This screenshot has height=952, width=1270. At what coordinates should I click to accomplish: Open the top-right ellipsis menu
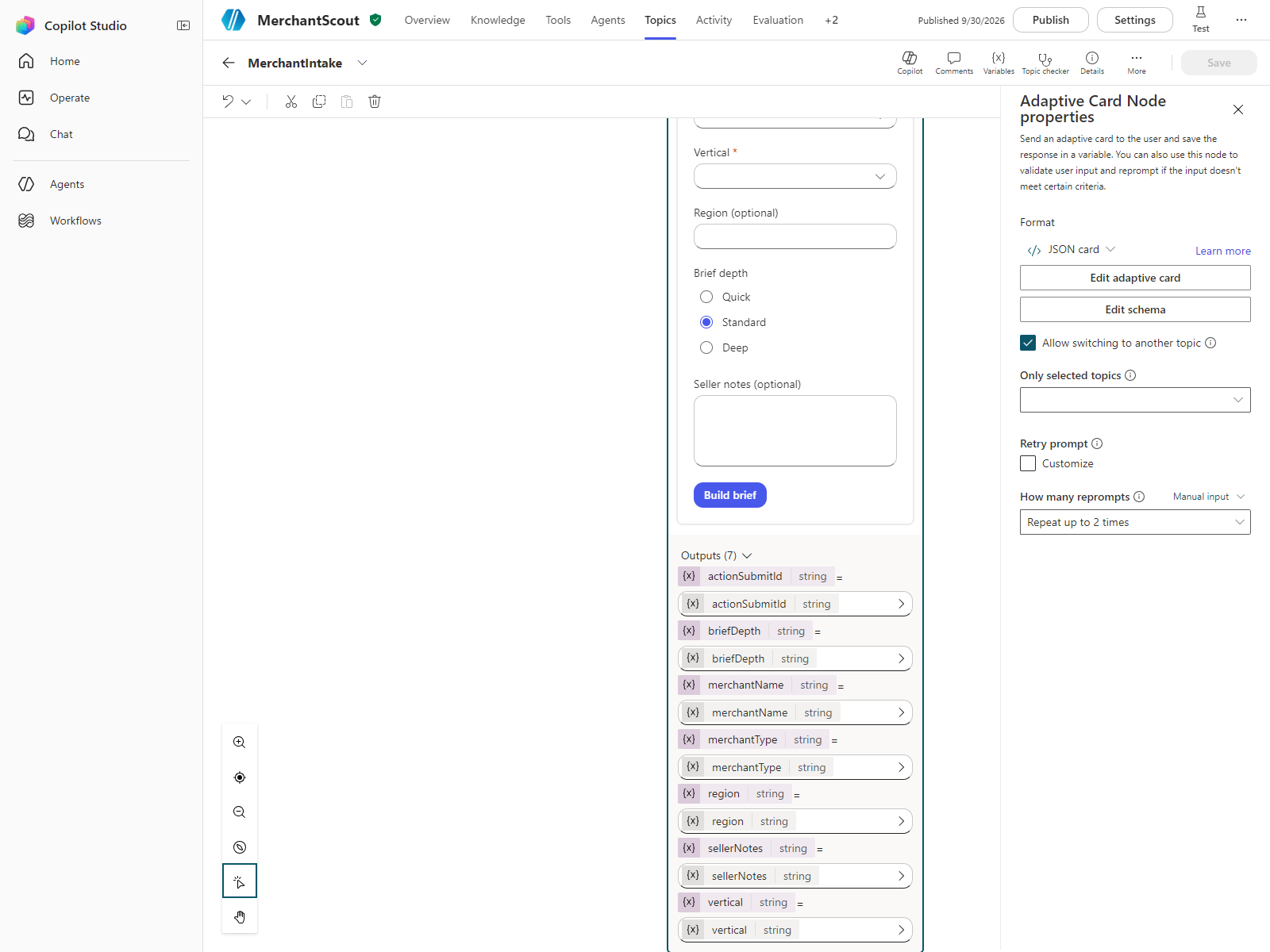pyautogui.click(x=1241, y=20)
